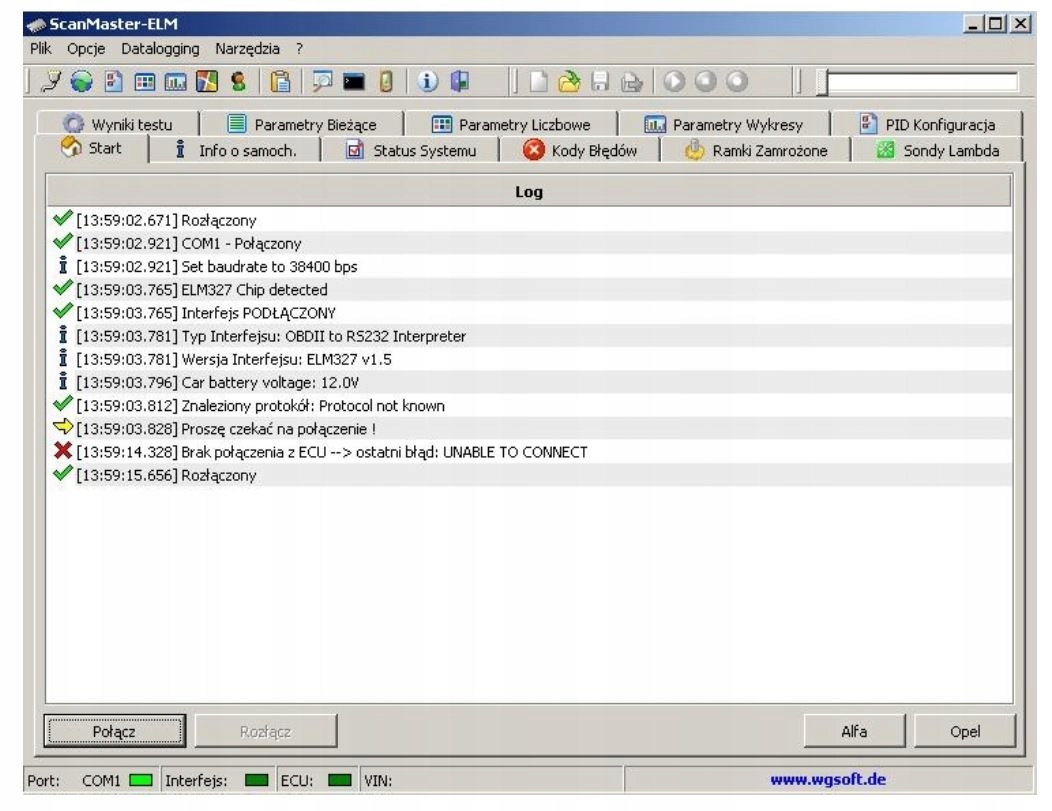Image resolution: width=1052 pixels, height=811 pixels.
Task: Click the floppy disk save icon
Action: click(x=600, y=81)
